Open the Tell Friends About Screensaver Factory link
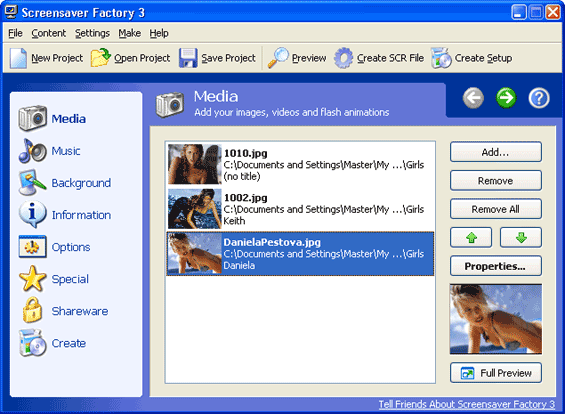The image size is (565, 414). 467,404
